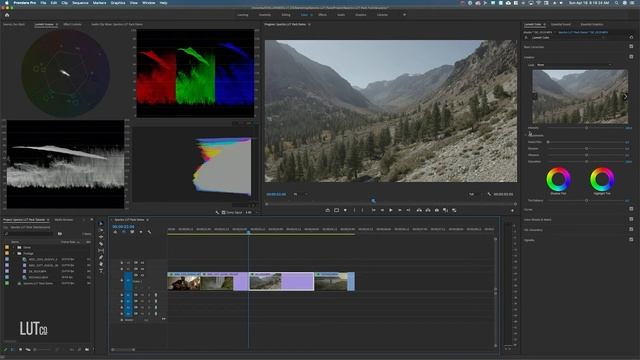The image size is (640, 360).
Task: Expand the HSL Secondary section
Action: coord(533,230)
